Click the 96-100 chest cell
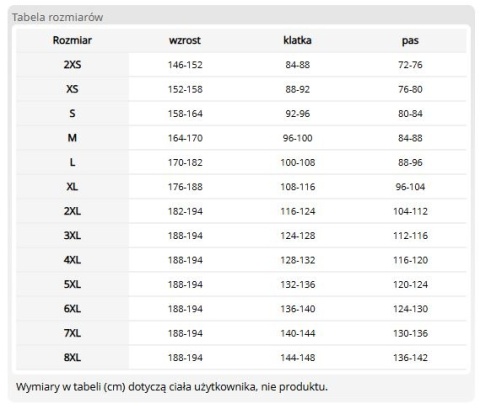The image size is (480, 409). click(298, 138)
